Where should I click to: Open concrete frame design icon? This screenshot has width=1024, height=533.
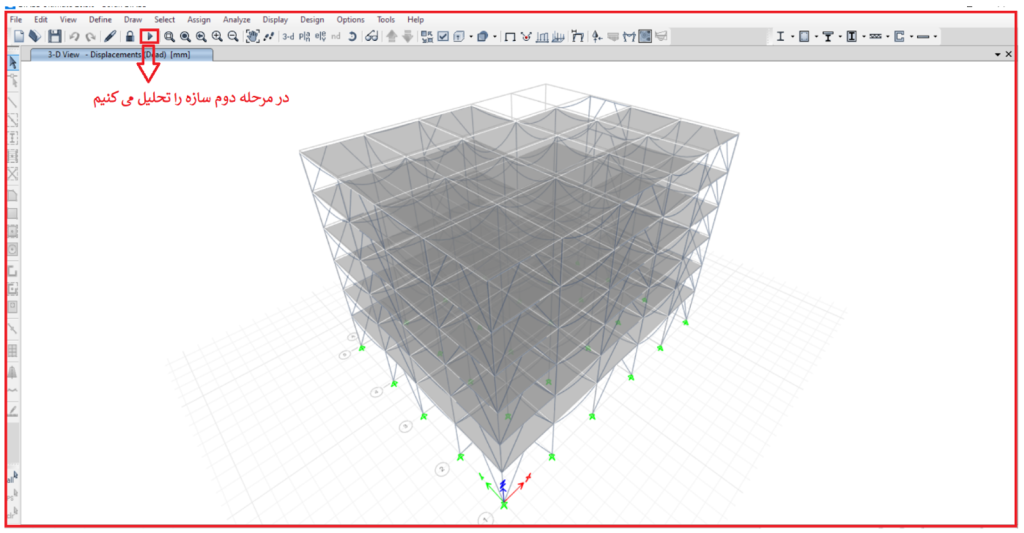coord(804,37)
